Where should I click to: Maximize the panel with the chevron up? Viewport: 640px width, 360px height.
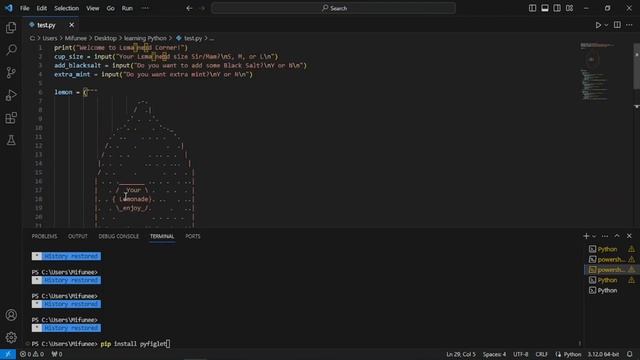click(x=617, y=236)
